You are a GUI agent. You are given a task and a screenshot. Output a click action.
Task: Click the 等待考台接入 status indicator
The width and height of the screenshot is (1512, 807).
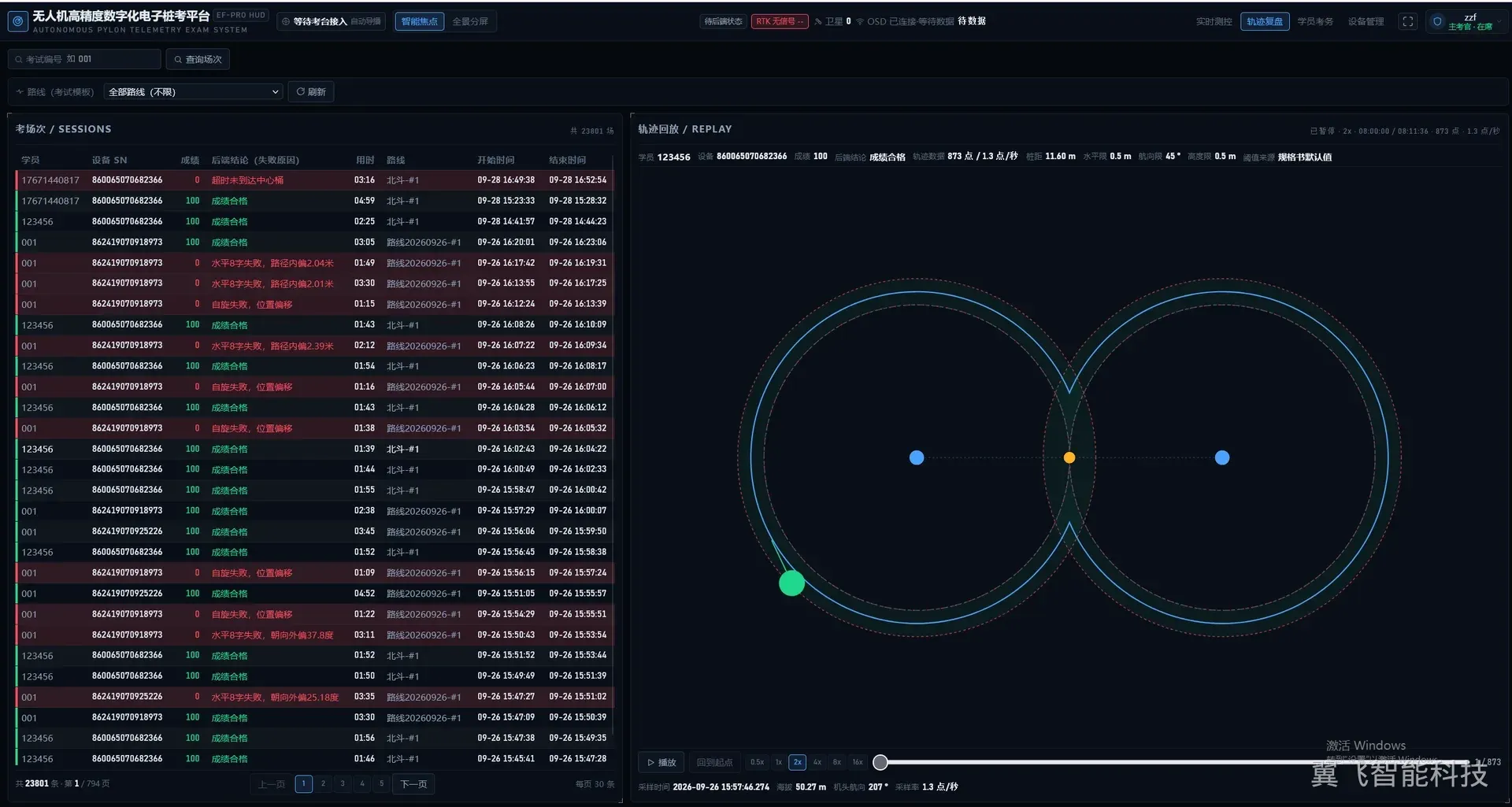click(331, 22)
